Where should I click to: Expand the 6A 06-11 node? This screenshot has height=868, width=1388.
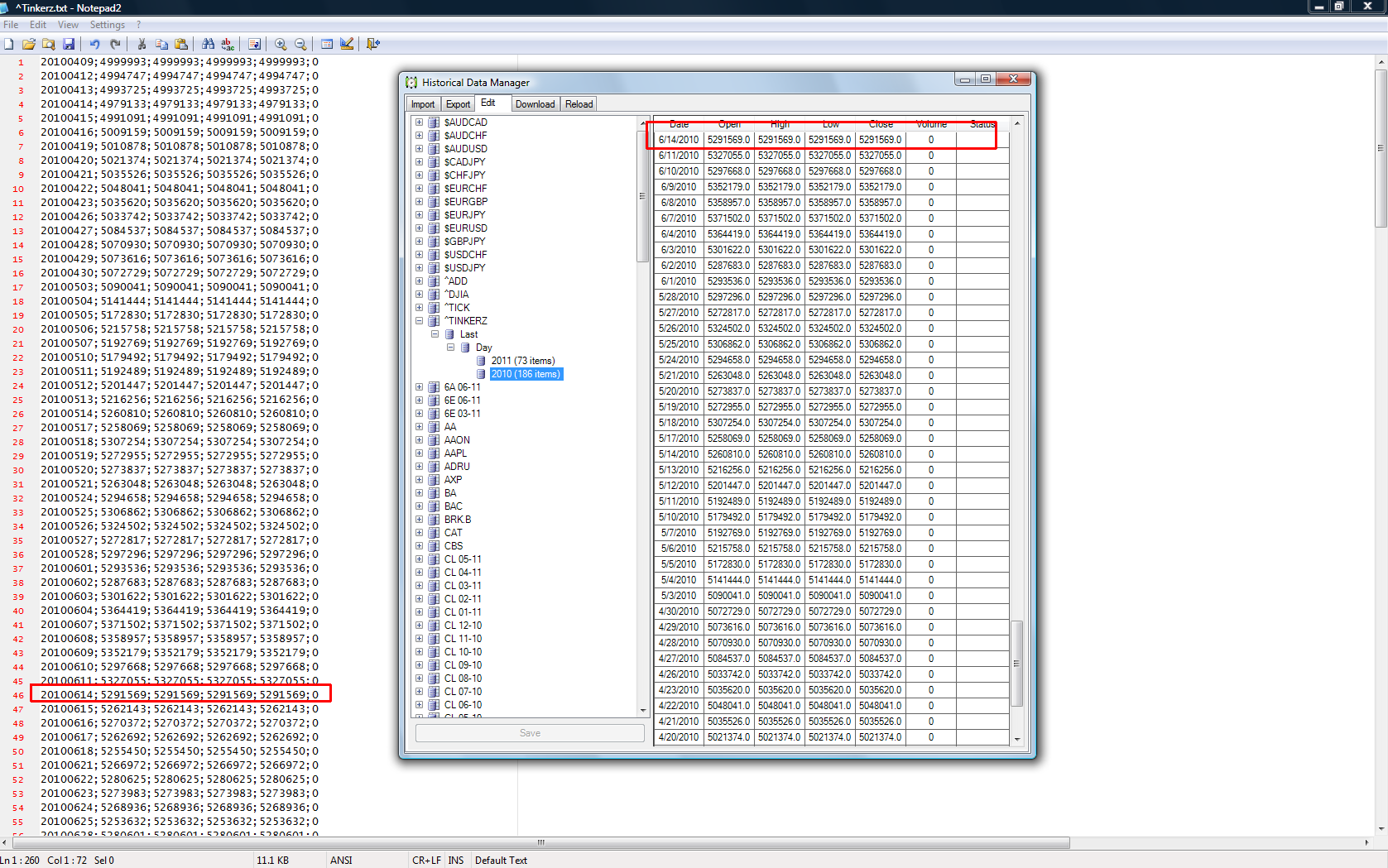pos(419,387)
